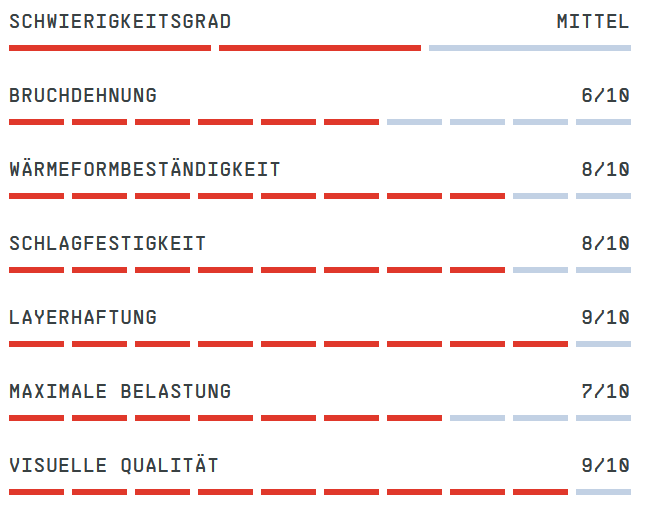Click the SCHLAGFESTIGKEIT label
This screenshot has height=515, width=646.
pyautogui.click(x=108, y=243)
